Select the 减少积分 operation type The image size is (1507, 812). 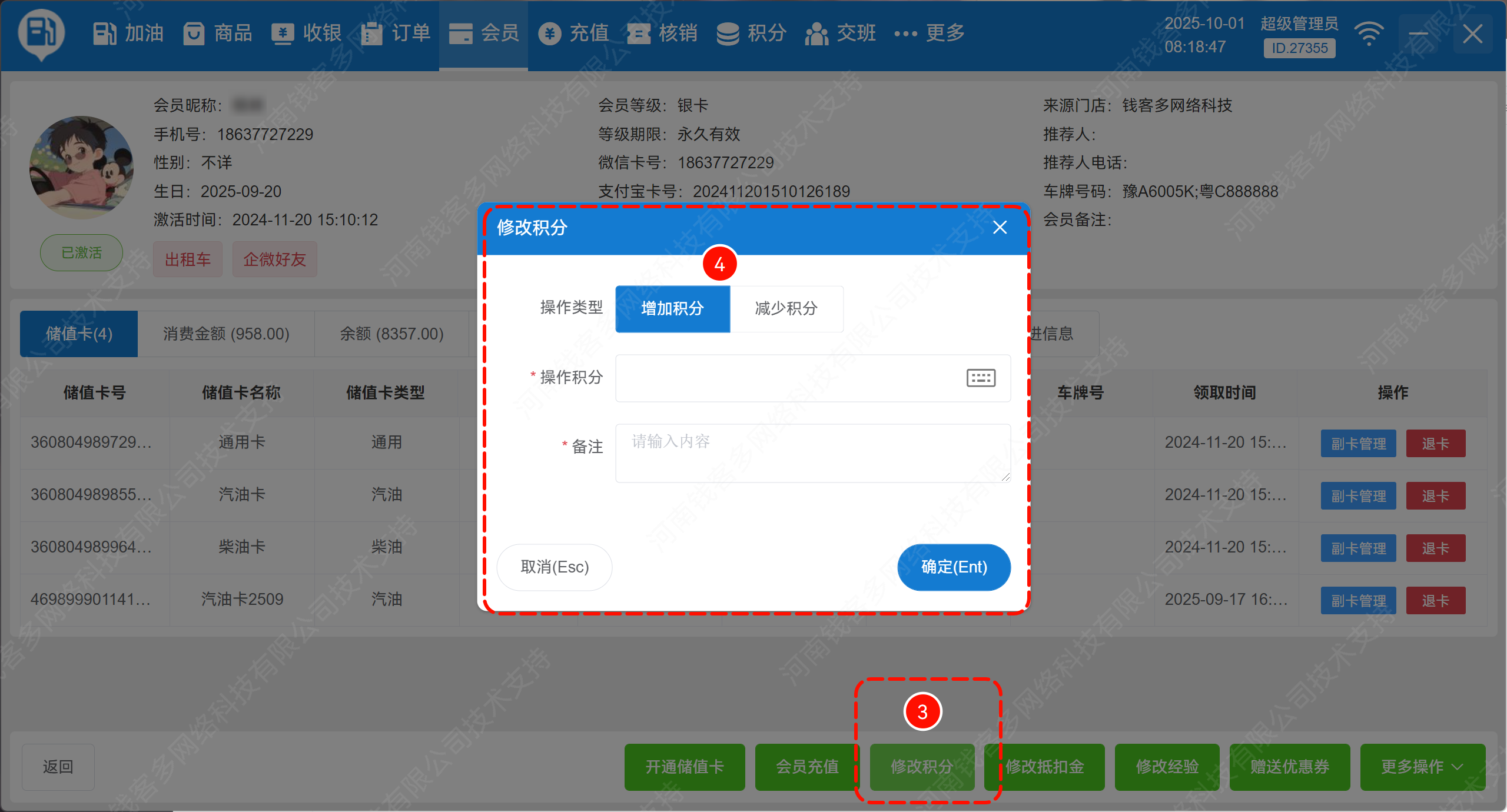click(786, 309)
